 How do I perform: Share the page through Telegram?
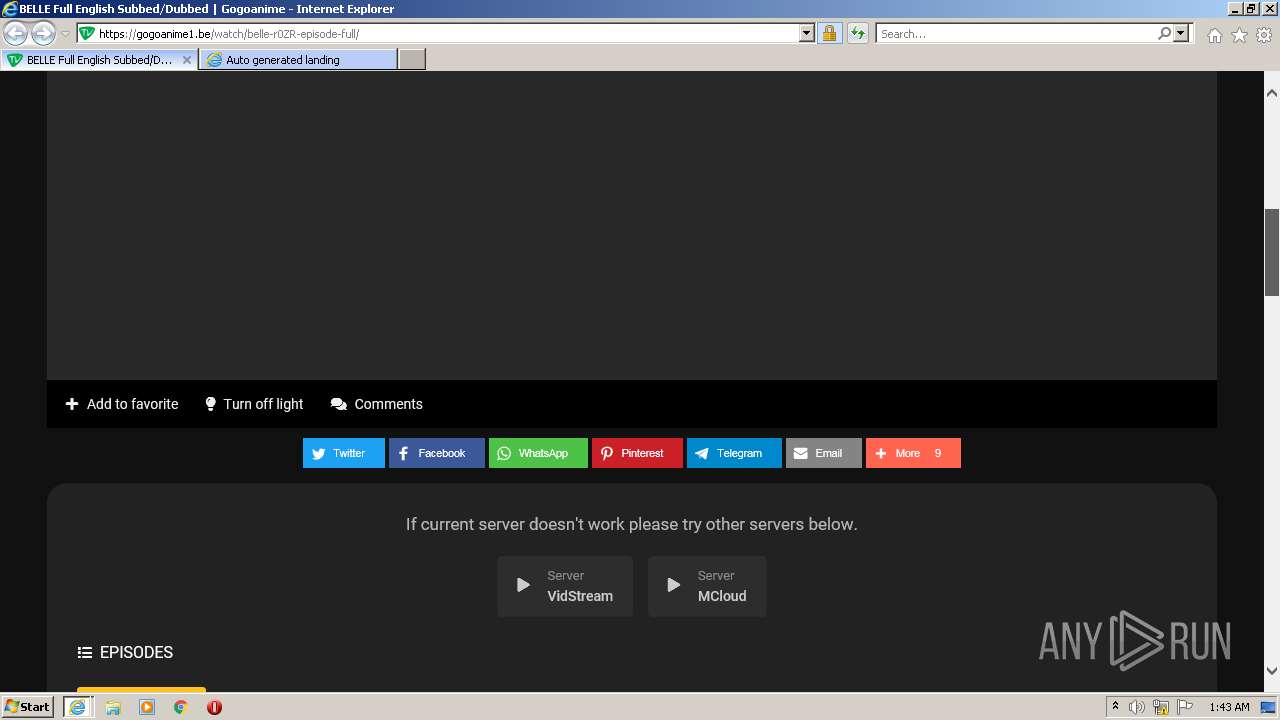tap(734, 453)
